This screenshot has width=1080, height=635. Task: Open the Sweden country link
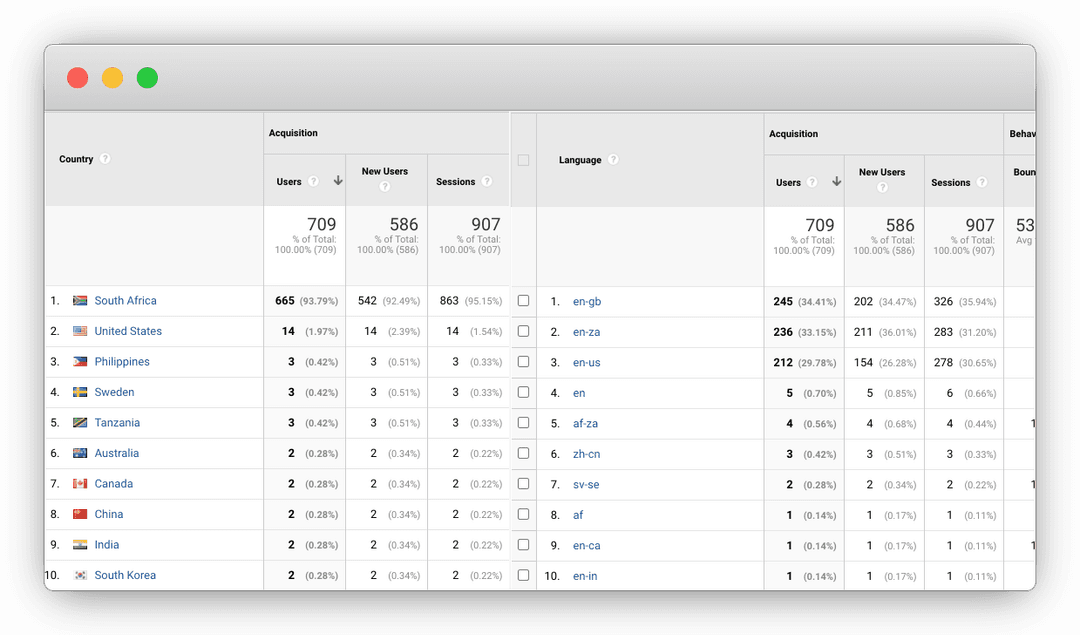tap(114, 392)
